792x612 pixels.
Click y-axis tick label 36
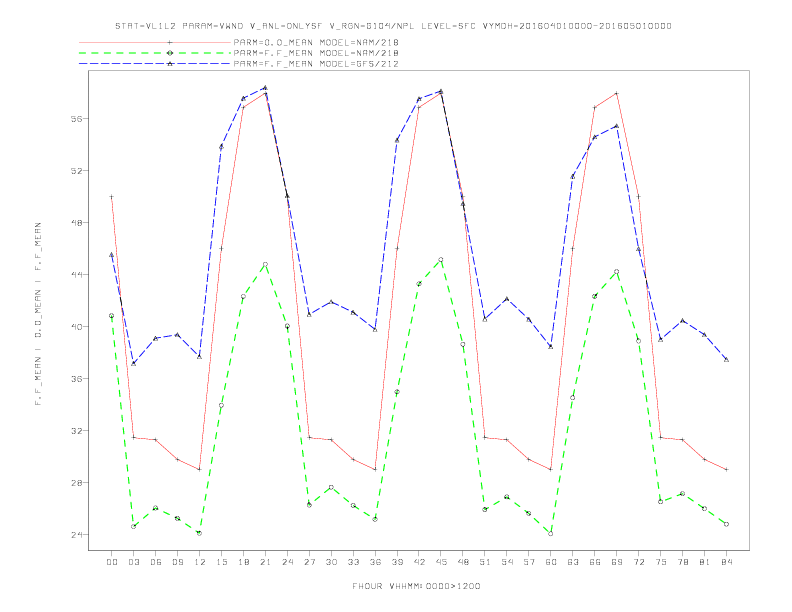click(x=76, y=379)
